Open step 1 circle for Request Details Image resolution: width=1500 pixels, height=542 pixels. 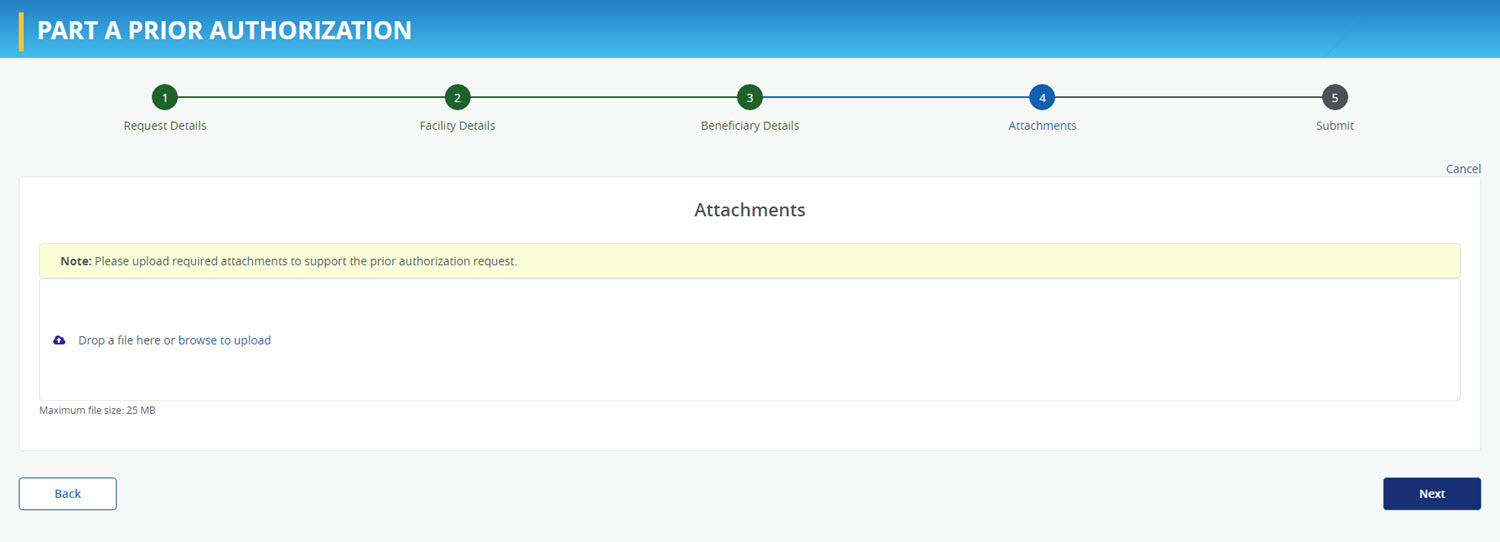pos(165,98)
